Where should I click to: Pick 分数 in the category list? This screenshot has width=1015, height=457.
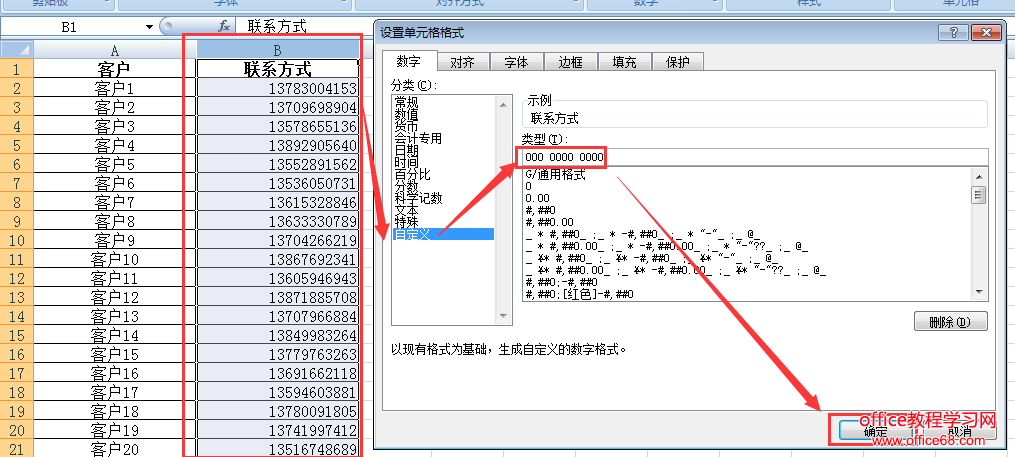point(407,186)
